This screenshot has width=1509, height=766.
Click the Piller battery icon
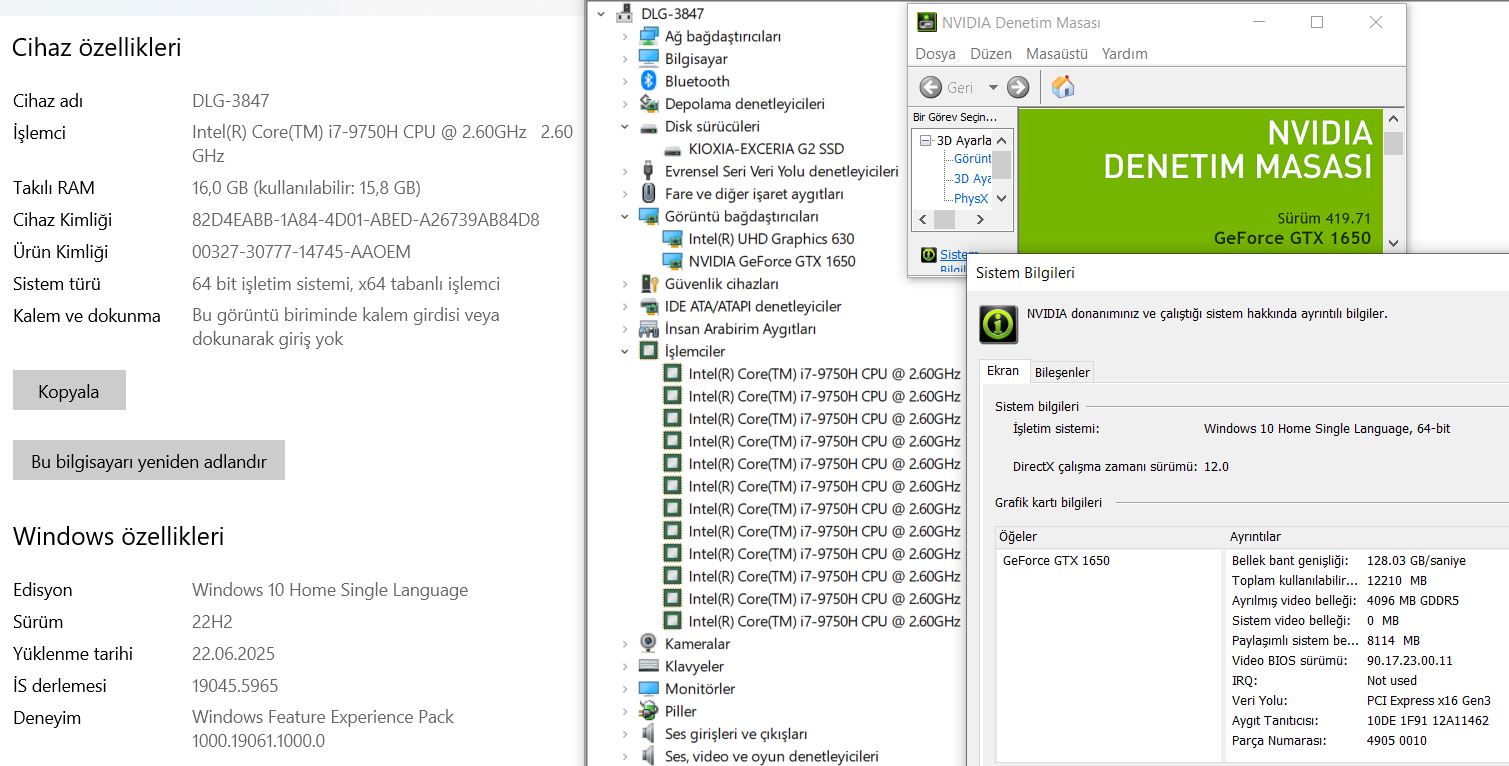click(x=648, y=711)
